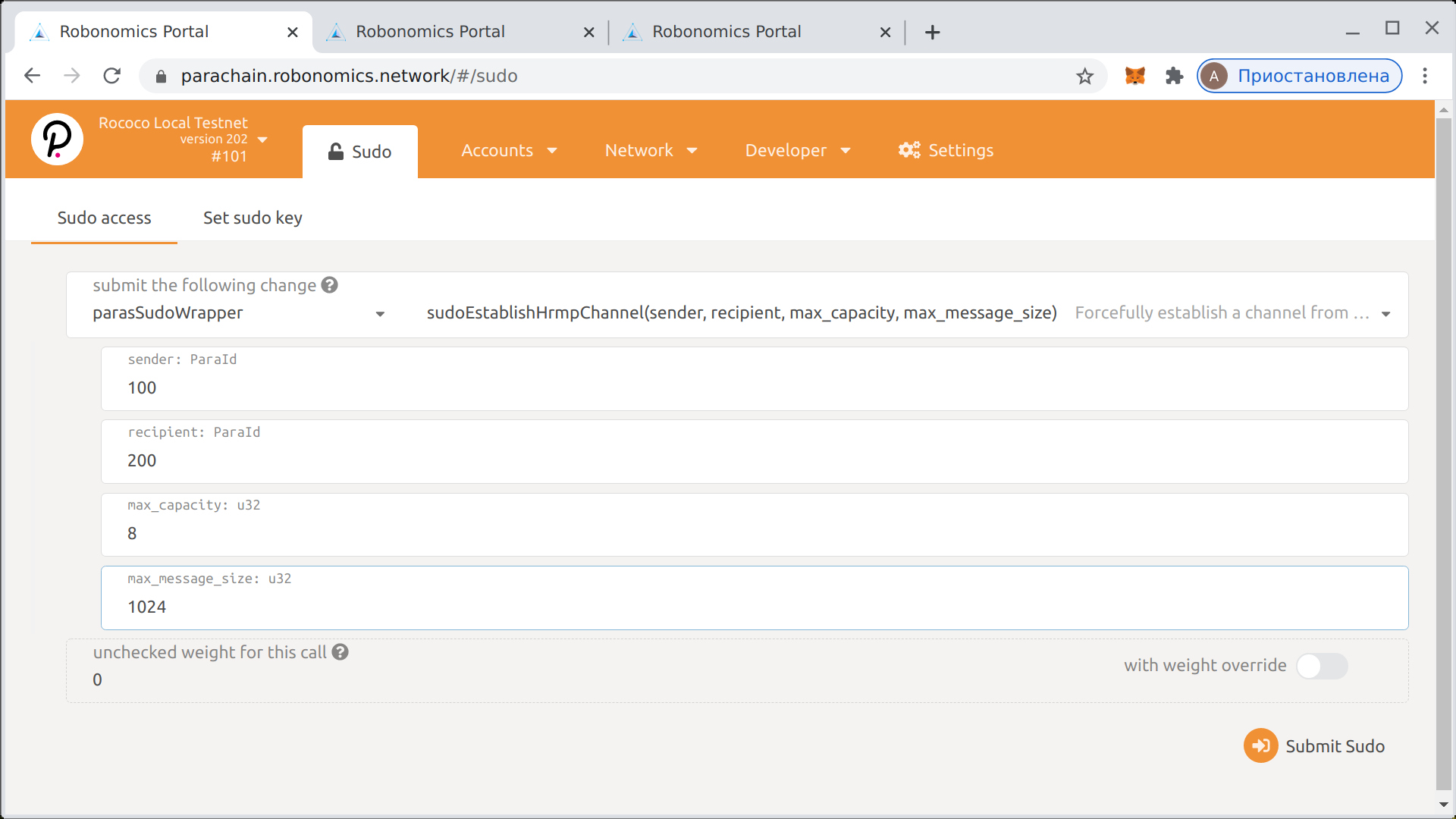Enable the with weight override switch
Image resolution: width=1456 pixels, height=819 pixels.
[1321, 666]
